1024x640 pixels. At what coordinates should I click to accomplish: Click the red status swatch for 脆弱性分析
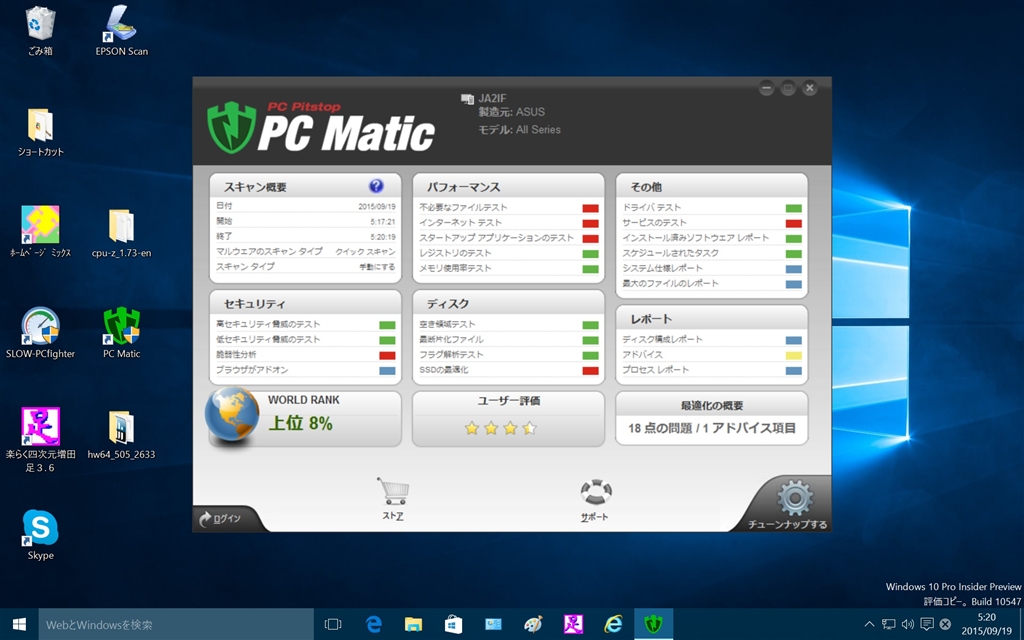[x=387, y=356]
